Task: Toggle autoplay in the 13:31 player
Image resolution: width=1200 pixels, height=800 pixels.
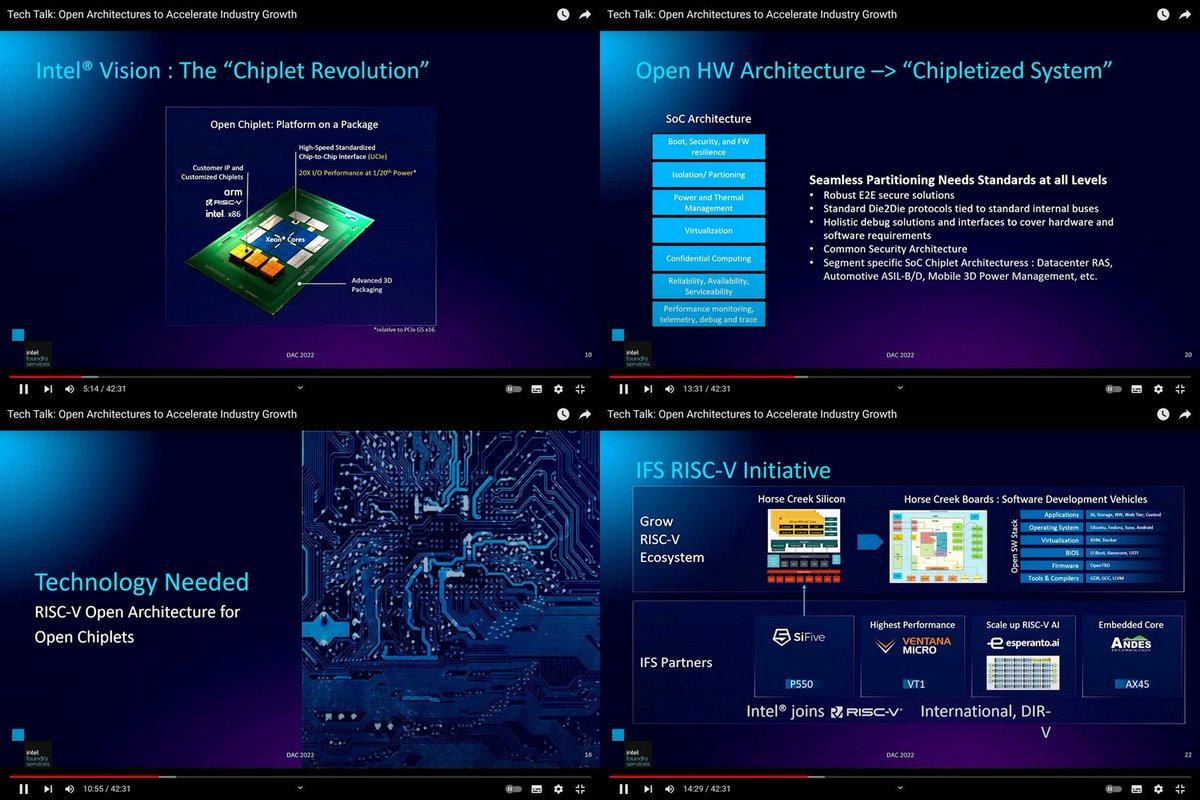Action: point(1114,389)
